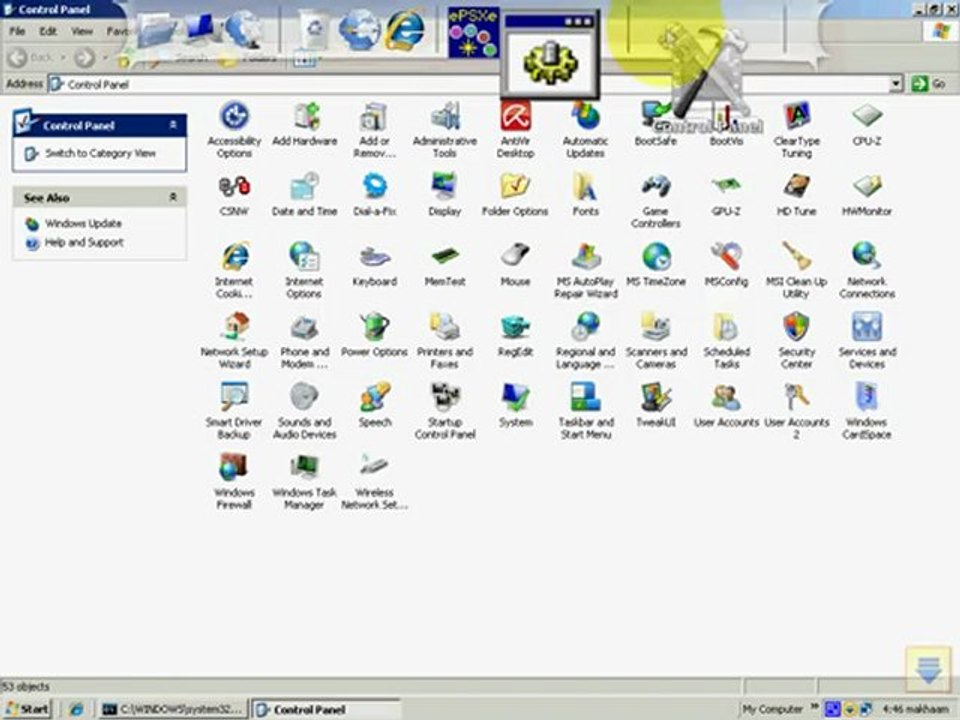Open MSI Clean Up Utility icon

[797, 270]
